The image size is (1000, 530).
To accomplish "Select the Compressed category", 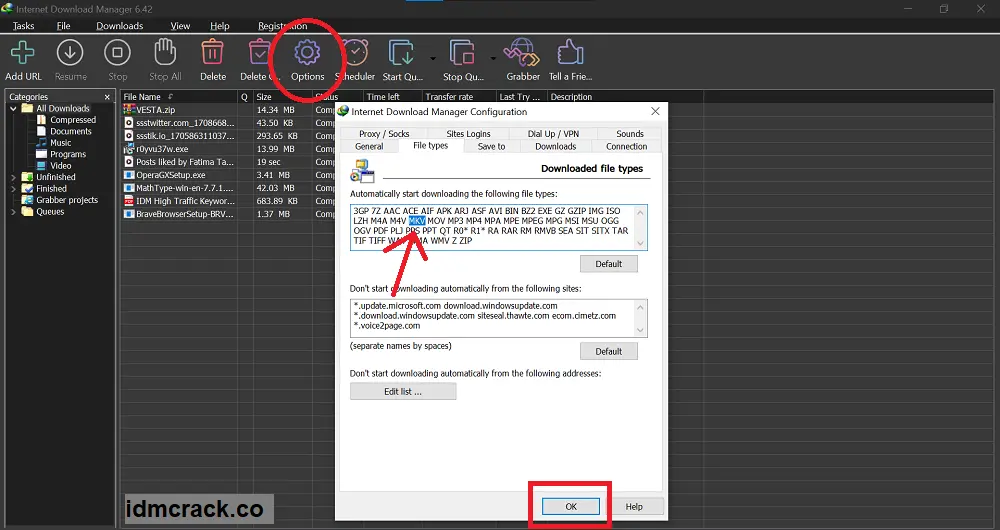I will point(73,120).
